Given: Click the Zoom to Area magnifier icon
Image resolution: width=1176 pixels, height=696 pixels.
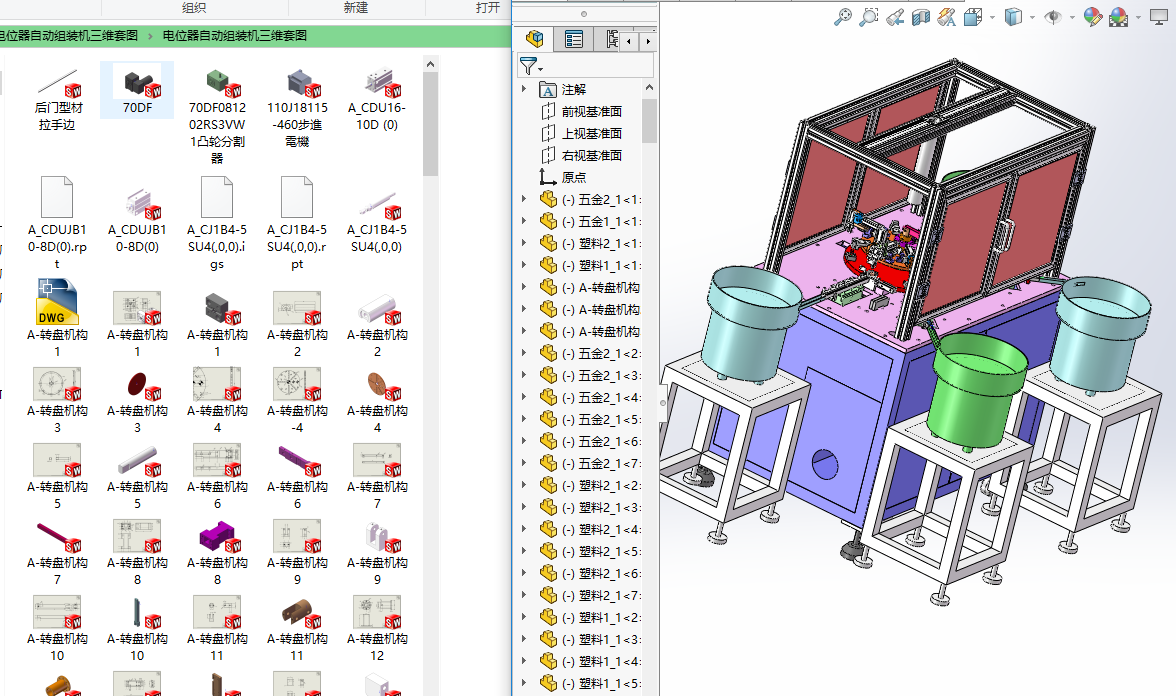Looking at the screenshot, I should point(868,16).
